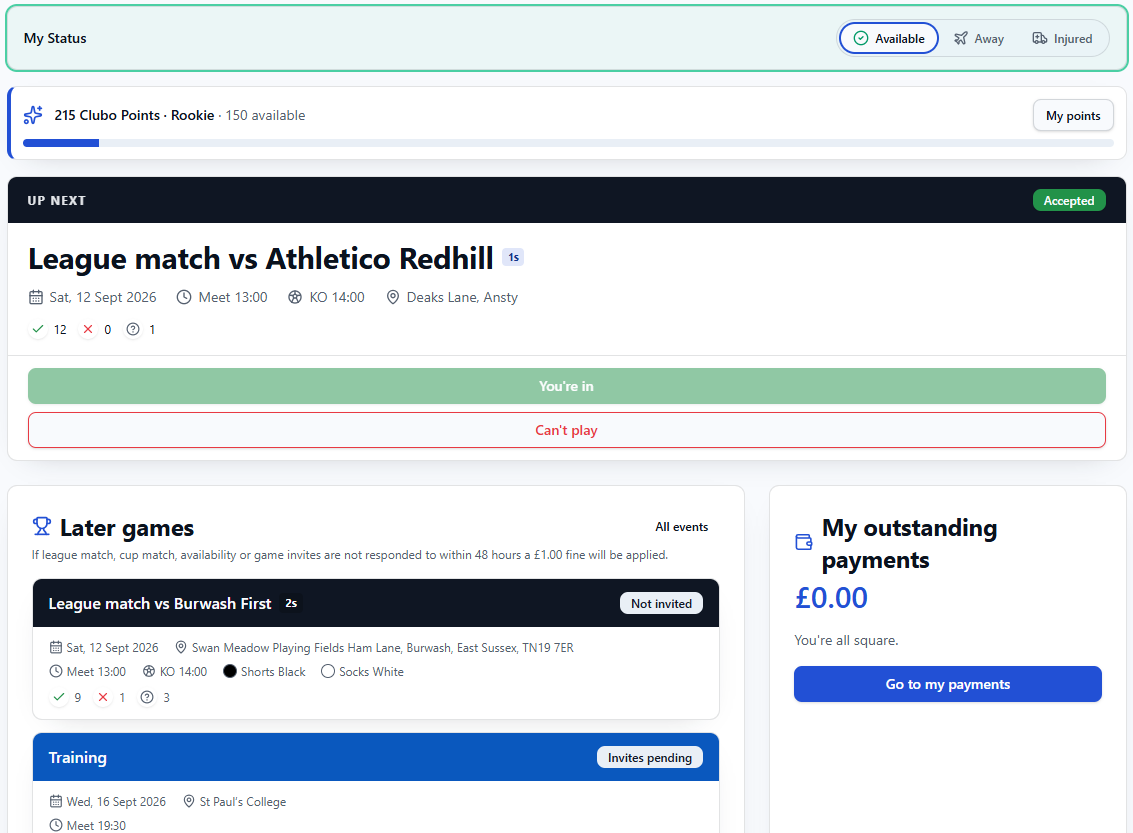The height and width of the screenshot is (833, 1133).
Task: Click the Clubo Points progress bar
Action: (568, 143)
